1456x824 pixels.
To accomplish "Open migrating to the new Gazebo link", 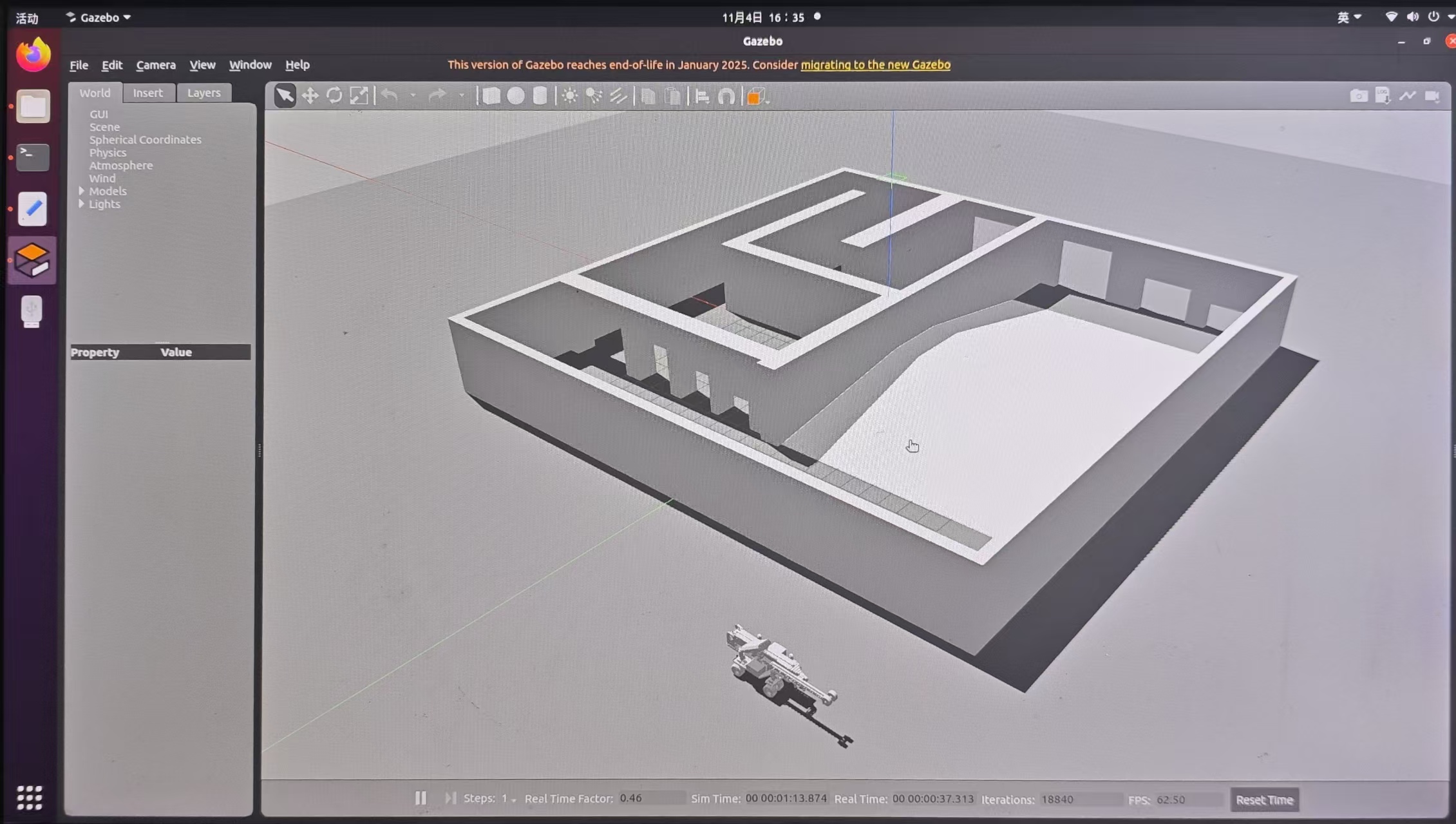I will 875,65.
